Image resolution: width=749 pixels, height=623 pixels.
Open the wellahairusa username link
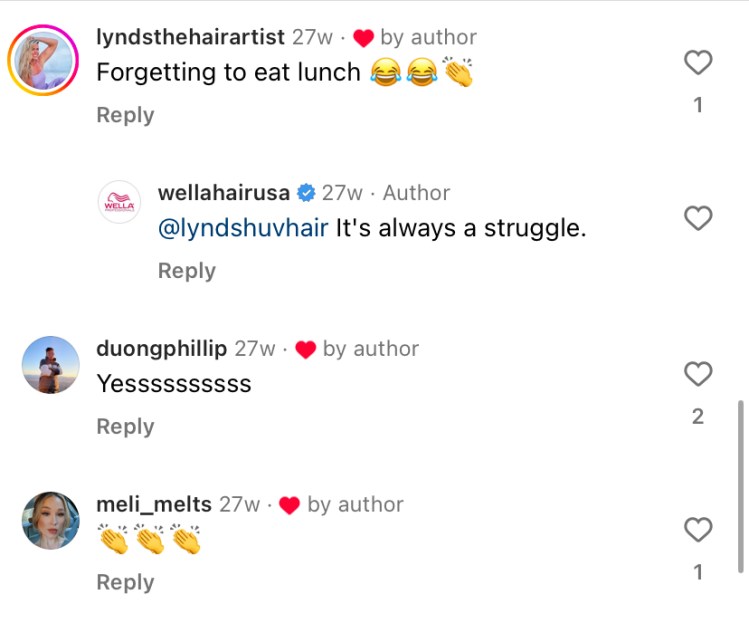224,193
